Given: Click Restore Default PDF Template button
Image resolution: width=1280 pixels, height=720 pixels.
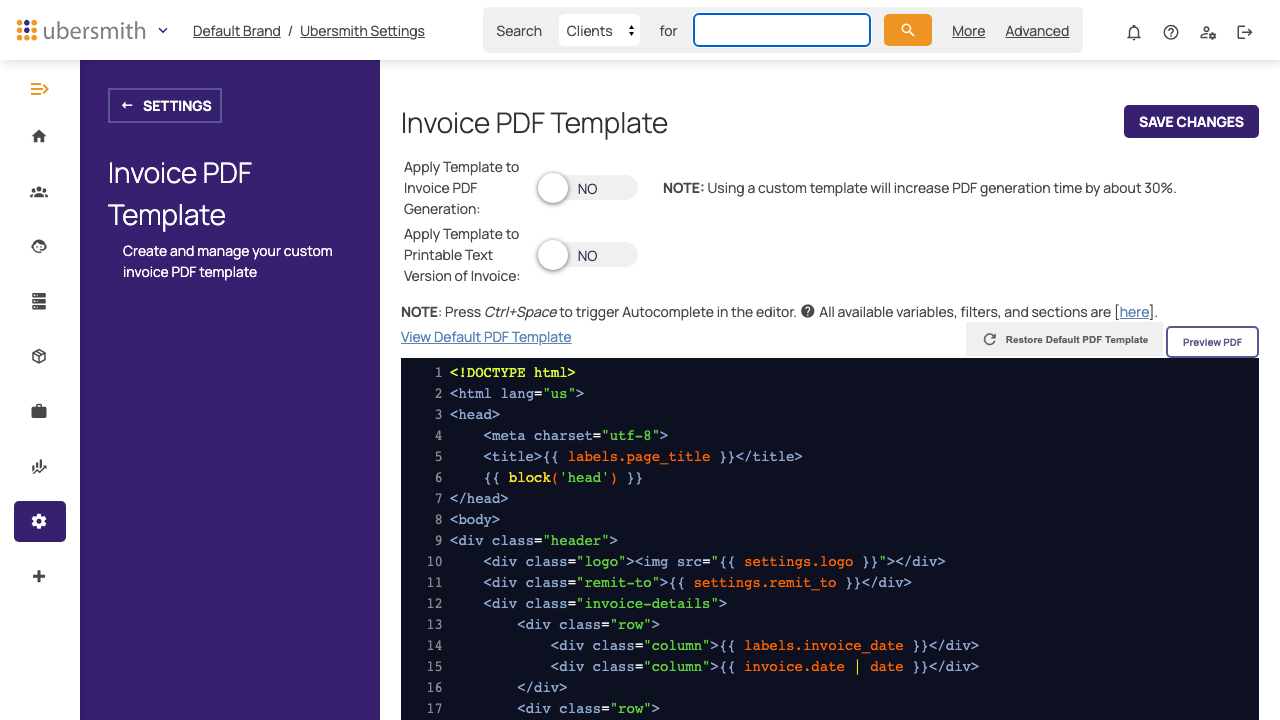Looking at the screenshot, I should pos(1065,340).
